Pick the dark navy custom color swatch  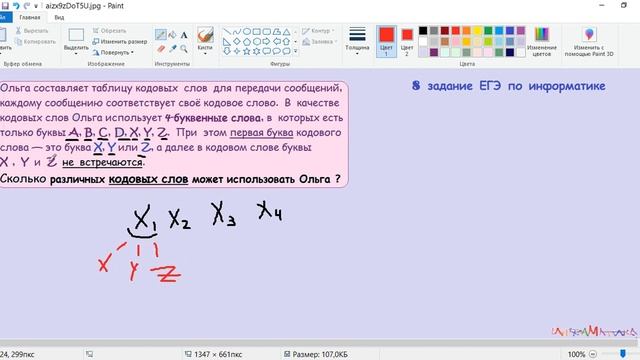tap(510, 52)
